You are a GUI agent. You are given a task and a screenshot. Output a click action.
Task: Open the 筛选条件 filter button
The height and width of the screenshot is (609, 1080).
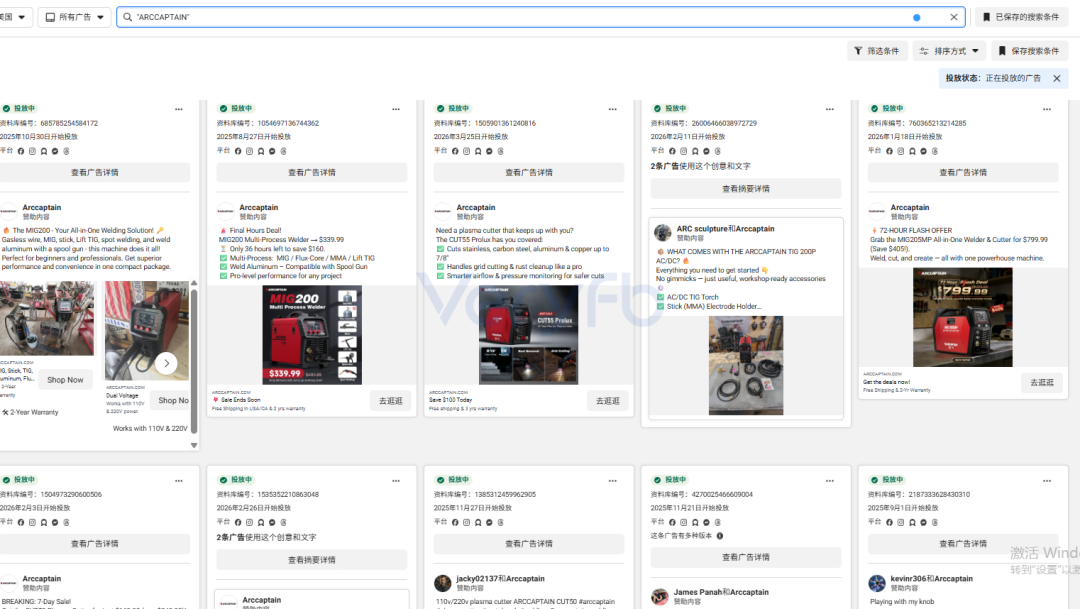click(877, 51)
